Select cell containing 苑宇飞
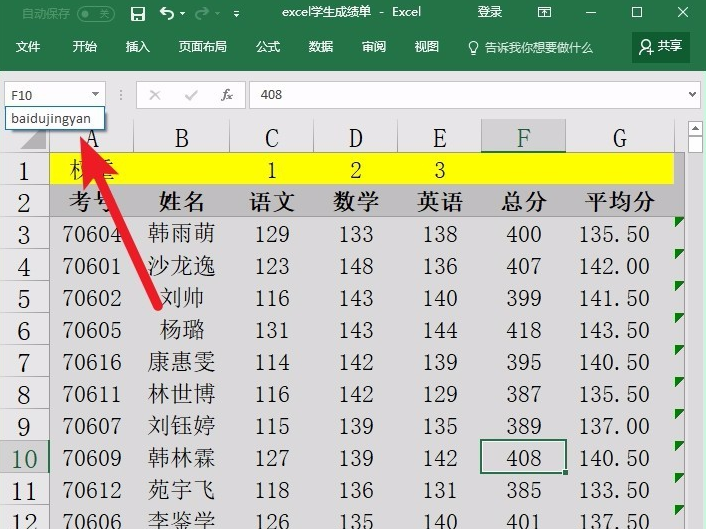This screenshot has height=529, width=706. (181, 490)
